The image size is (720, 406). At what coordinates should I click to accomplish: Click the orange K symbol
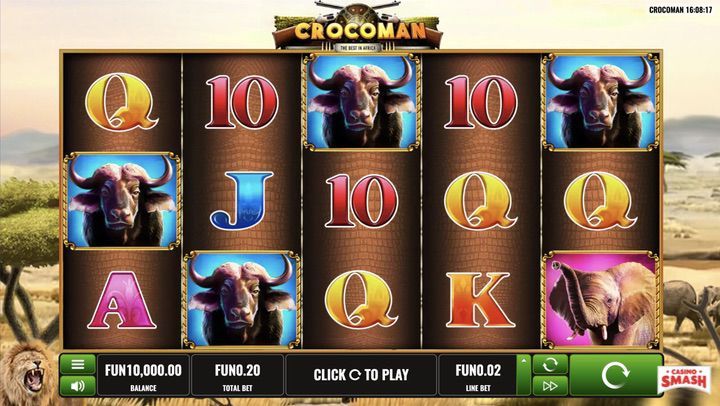point(480,300)
